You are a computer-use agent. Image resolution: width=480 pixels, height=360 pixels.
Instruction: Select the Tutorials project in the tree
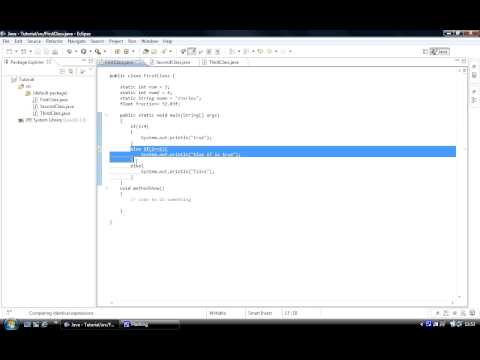23,79
